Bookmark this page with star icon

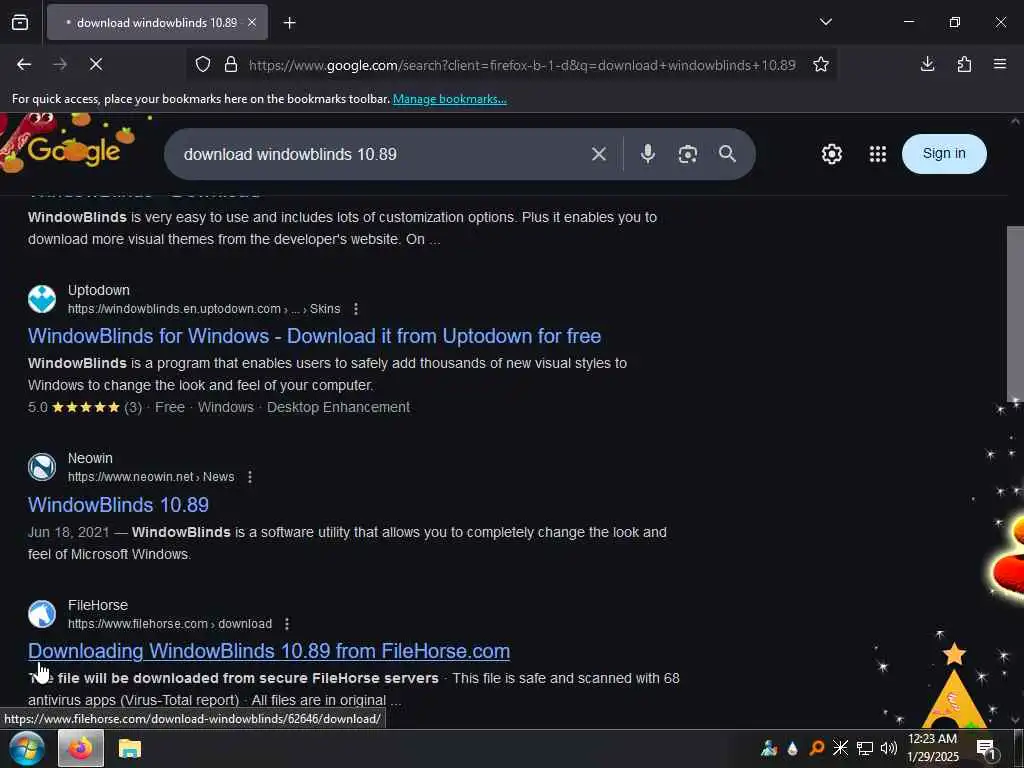tap(821, 65)
